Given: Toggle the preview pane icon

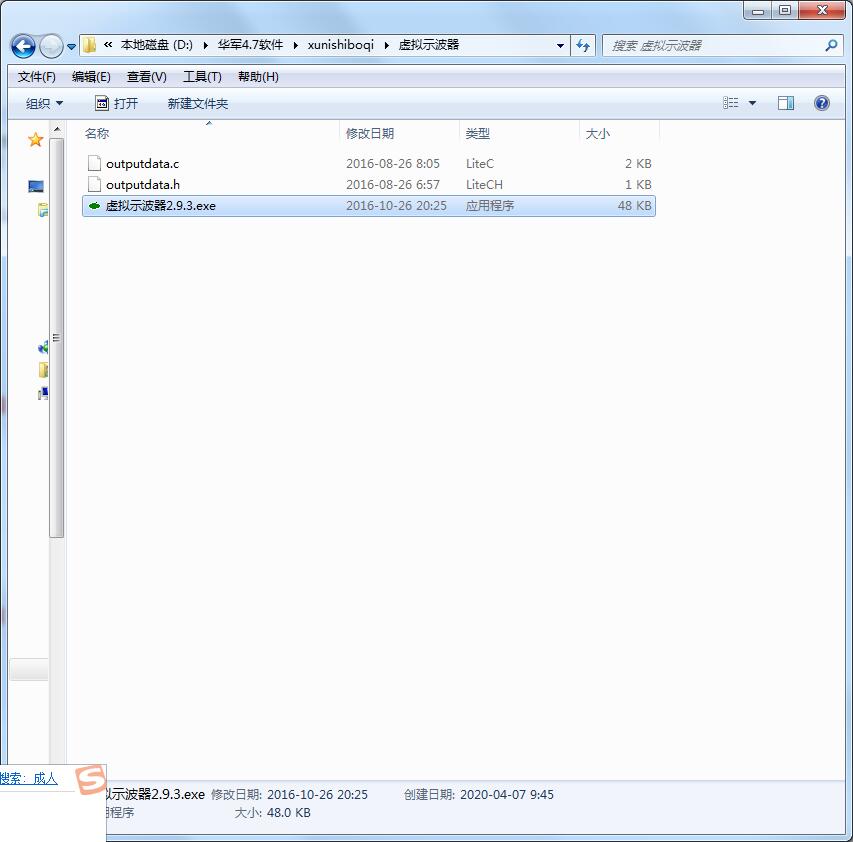Looking at the screenshot, I should tap(785, 103).
